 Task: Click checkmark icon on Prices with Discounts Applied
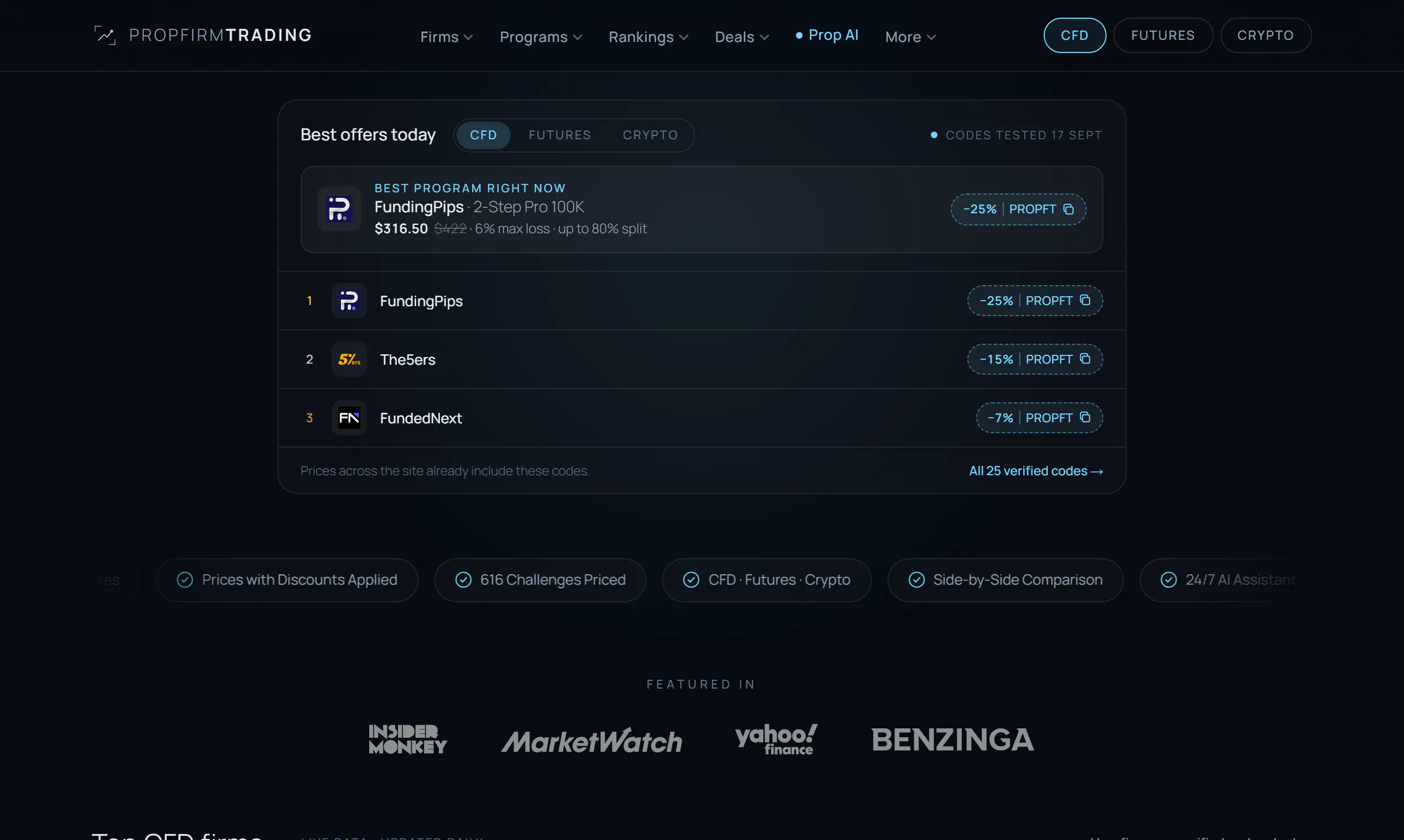[x=185, y=580]
